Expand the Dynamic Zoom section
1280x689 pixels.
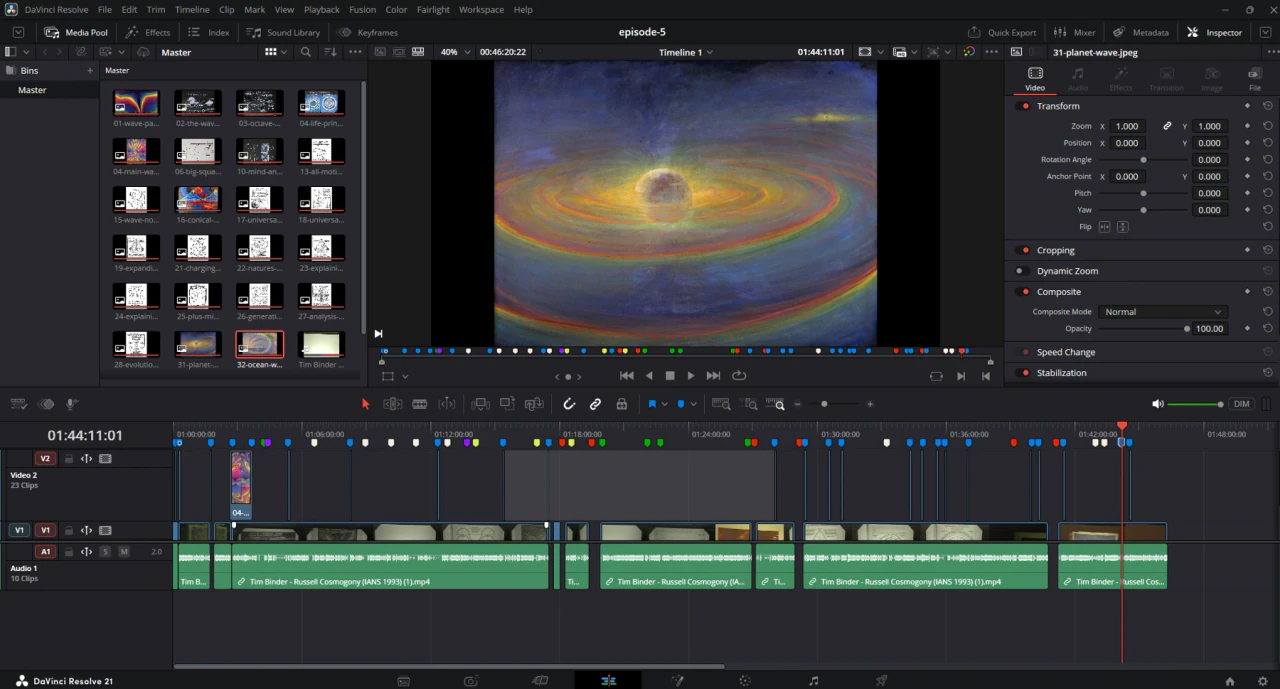pos(1067,271)
